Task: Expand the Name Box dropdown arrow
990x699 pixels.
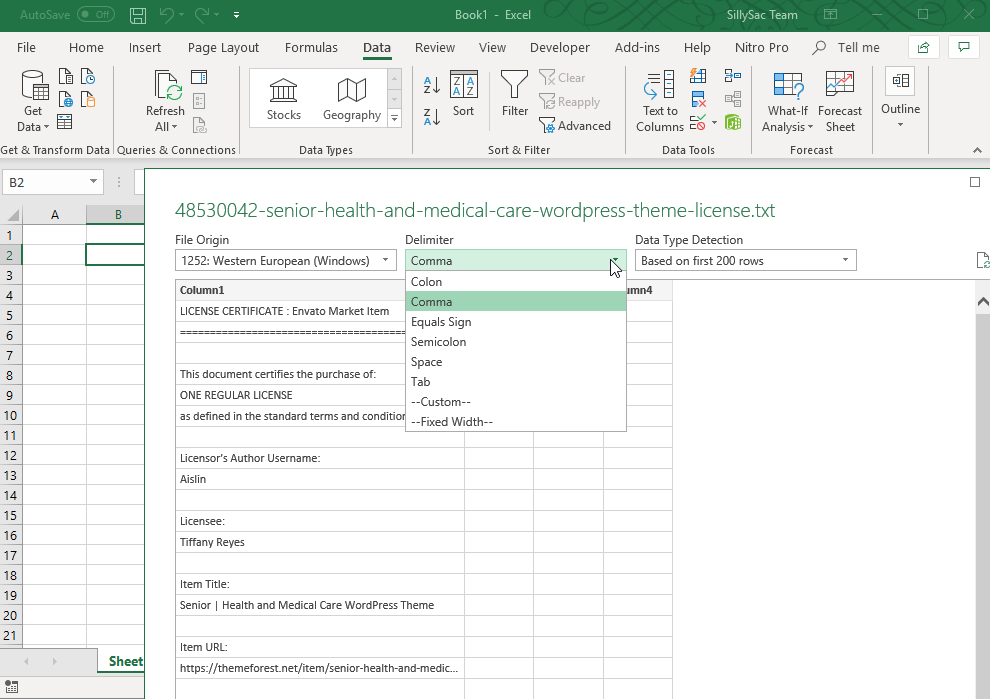Action: 93,182
